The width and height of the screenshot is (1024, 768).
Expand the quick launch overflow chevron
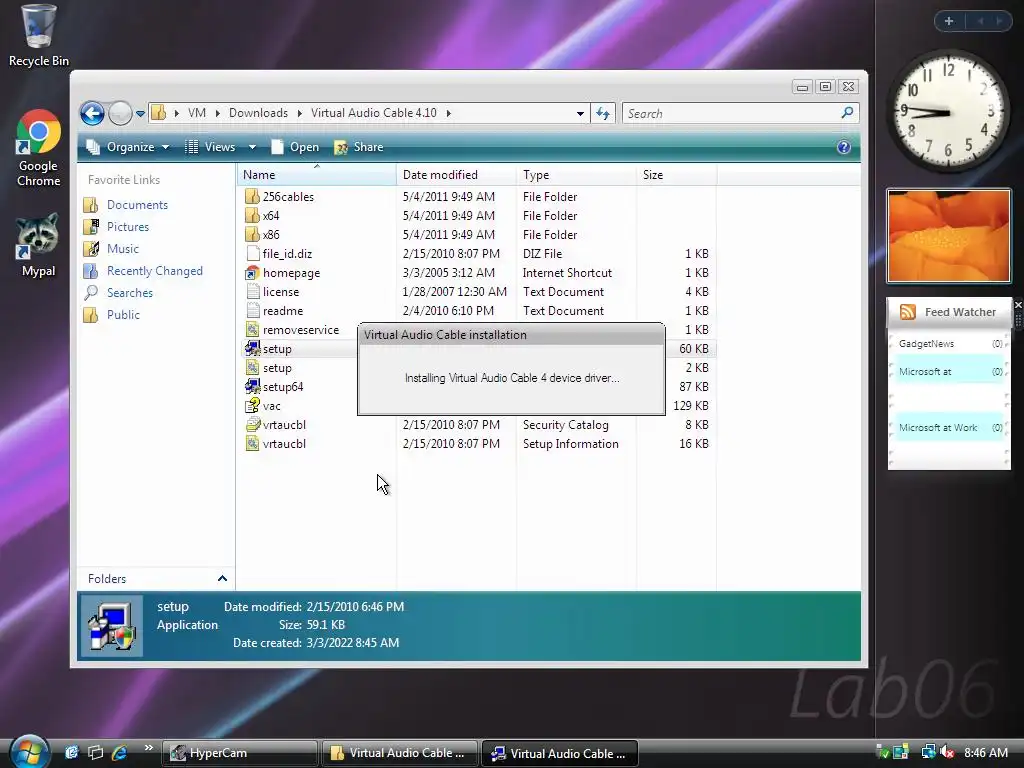coord(149,748)
